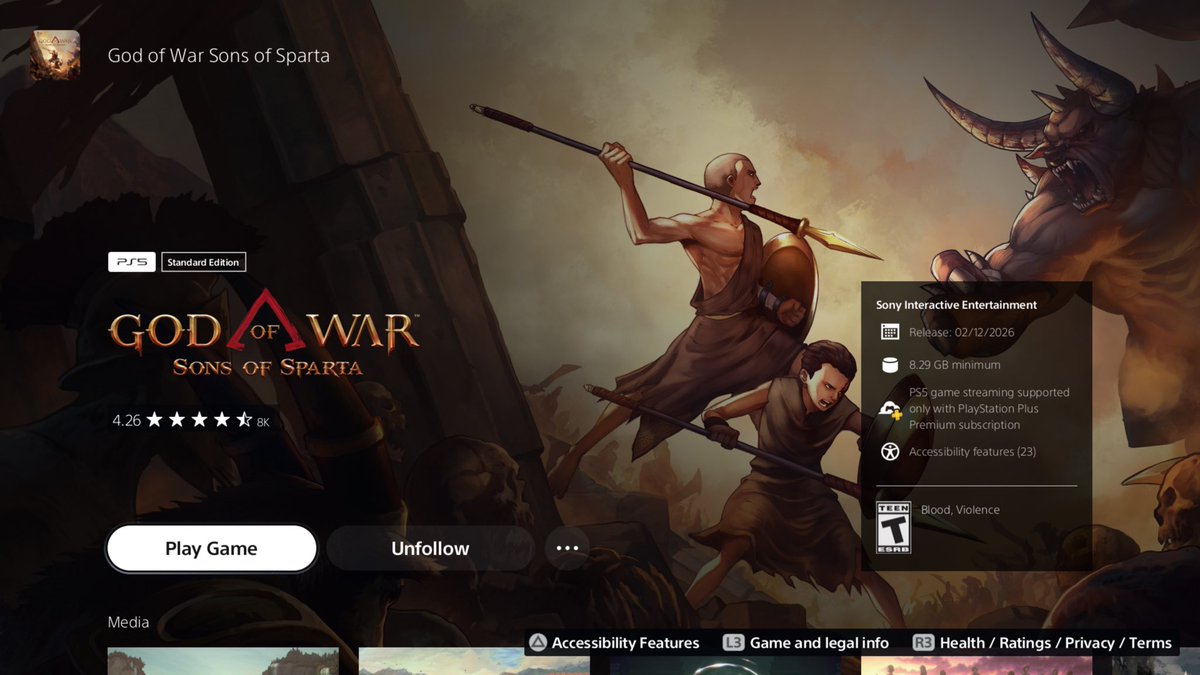Click the Media section heading
This screenshot has height=675, width=1200.
(128, 622)
